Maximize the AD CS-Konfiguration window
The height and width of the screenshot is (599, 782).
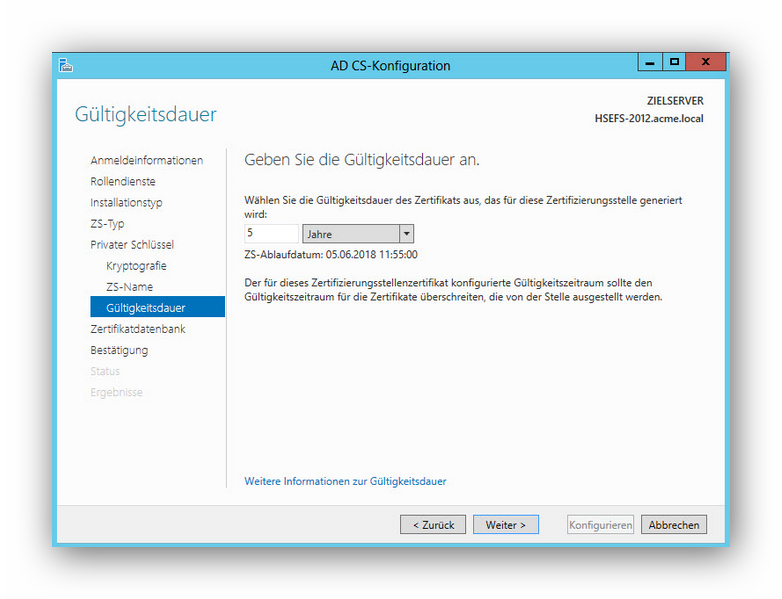[x=675, y=62]
